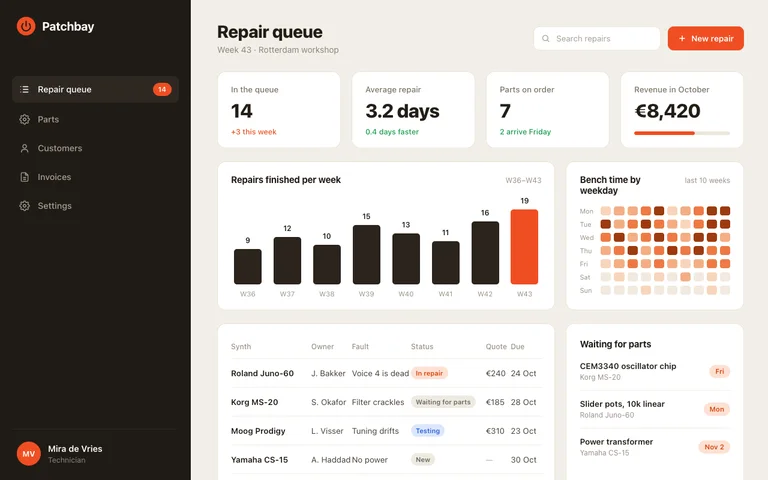Select the orange W43 bar in chart

tap(524, 246)
